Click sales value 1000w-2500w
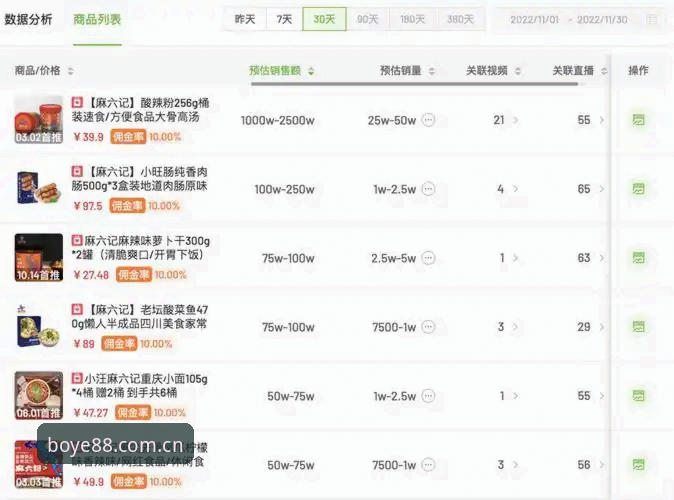 [277, 120]
